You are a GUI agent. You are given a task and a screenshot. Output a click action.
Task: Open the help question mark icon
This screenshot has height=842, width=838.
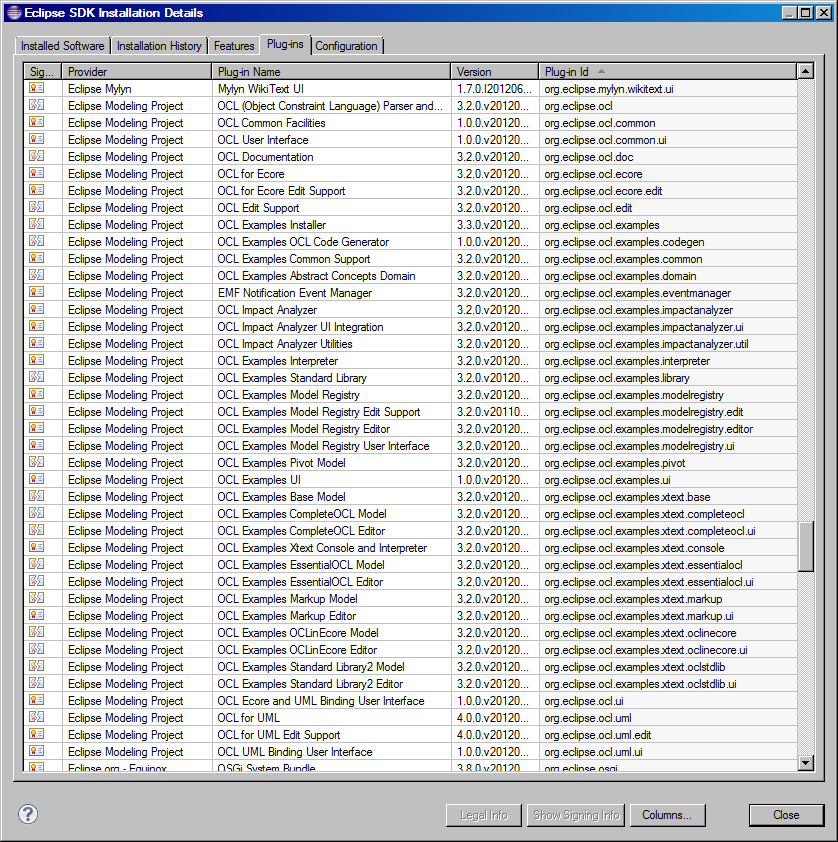coord(28,814)
